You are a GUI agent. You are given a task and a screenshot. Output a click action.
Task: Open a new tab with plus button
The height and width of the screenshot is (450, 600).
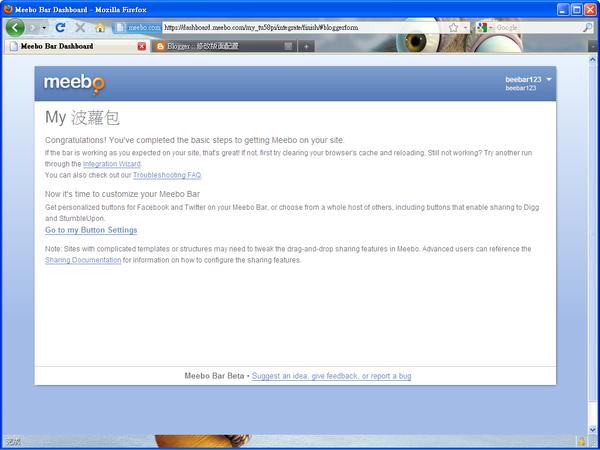tap(306, 47)
